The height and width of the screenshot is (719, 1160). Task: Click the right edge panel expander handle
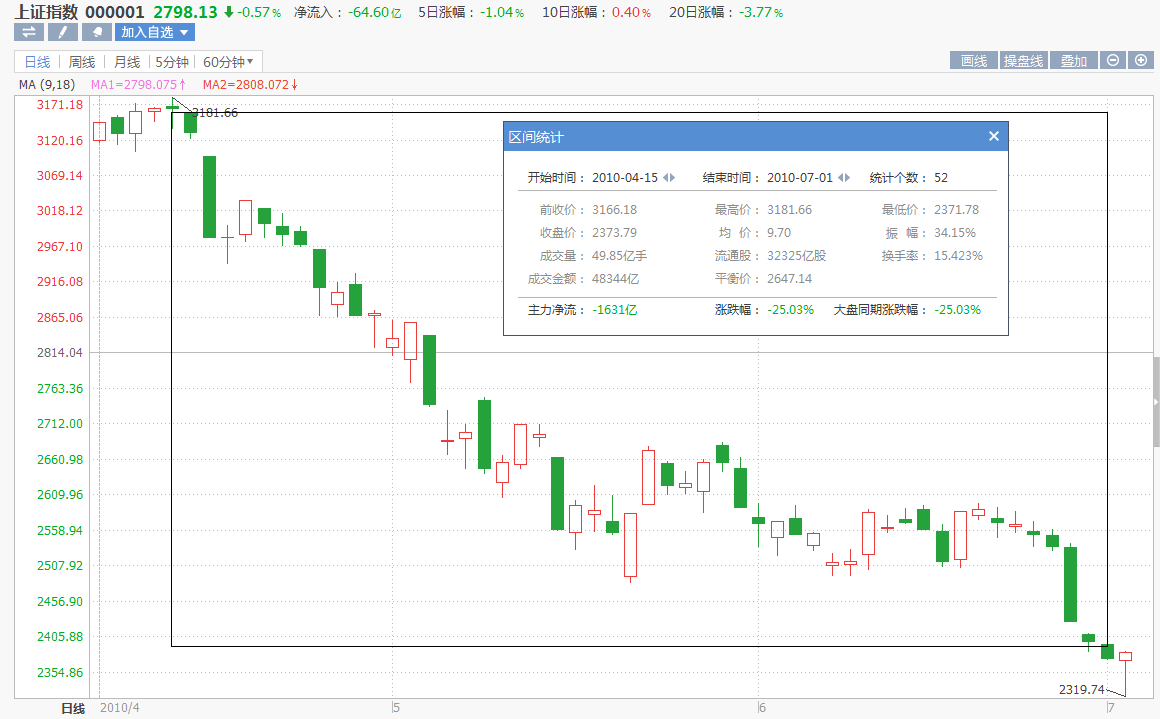[1156, 402]
